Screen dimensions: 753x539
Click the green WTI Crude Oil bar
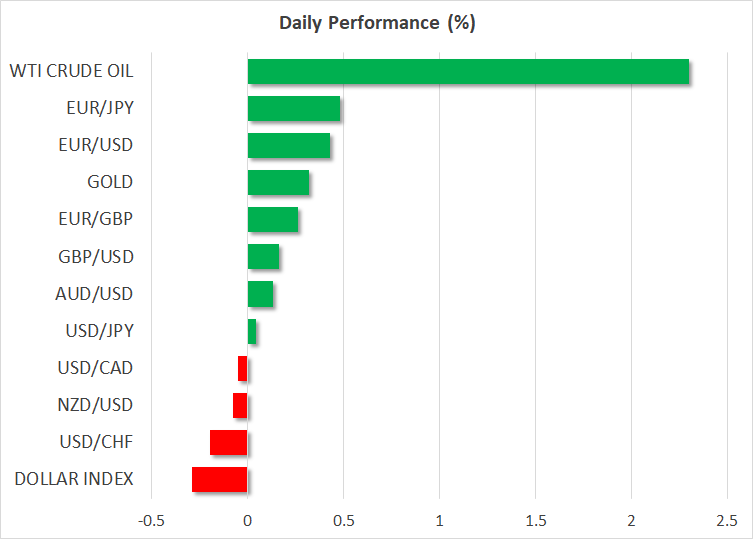468,71
